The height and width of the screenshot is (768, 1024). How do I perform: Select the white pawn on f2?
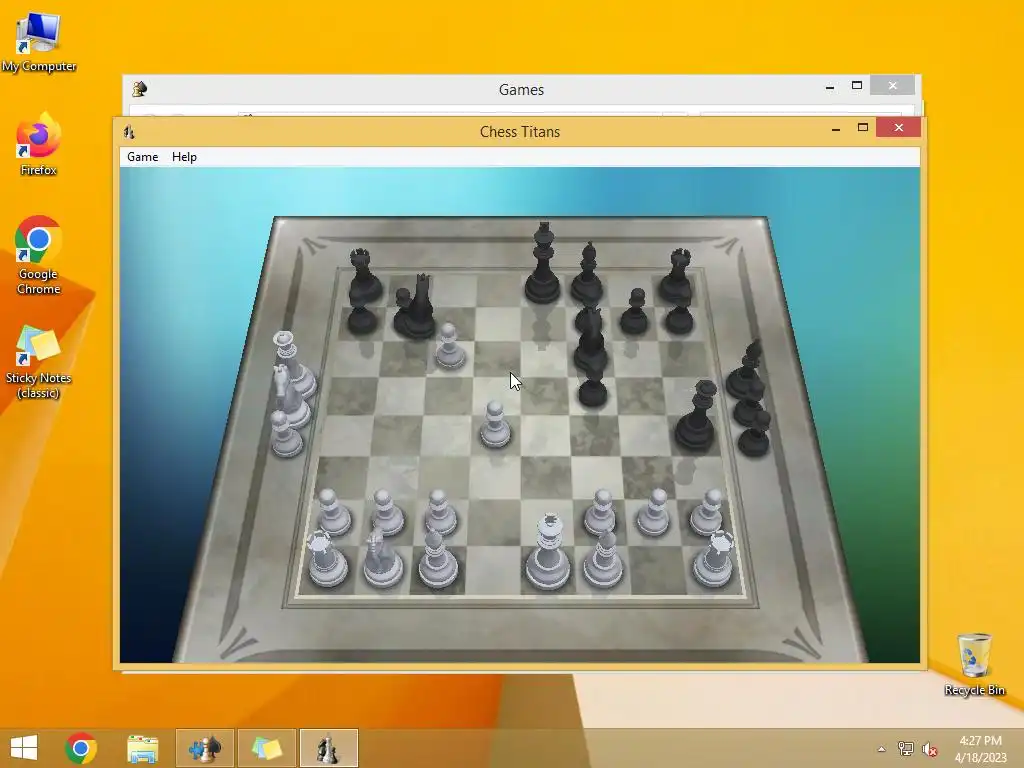600,513
